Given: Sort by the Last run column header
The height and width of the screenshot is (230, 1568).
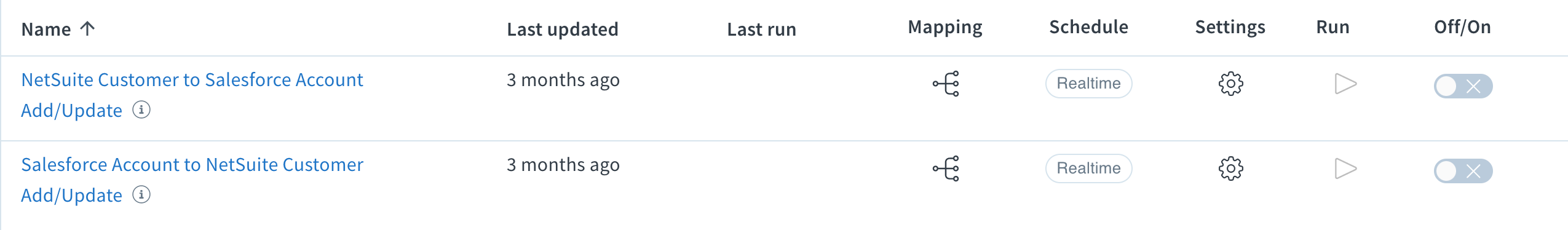Looking at the screenshot, I should [x=761, y=30].
